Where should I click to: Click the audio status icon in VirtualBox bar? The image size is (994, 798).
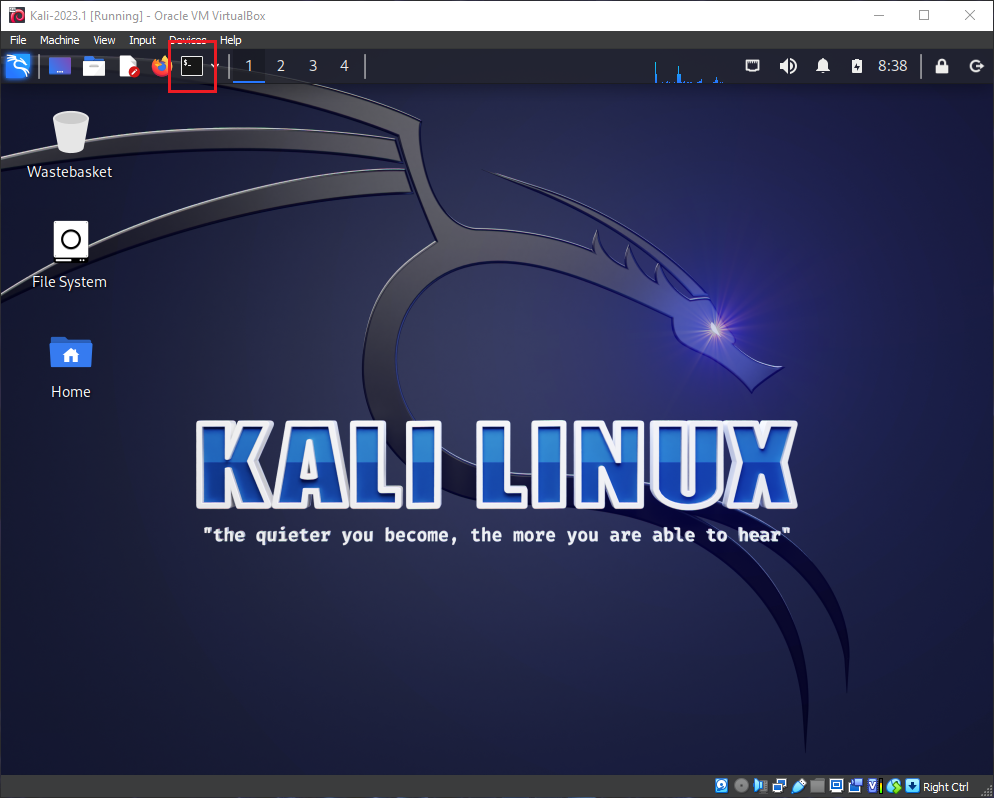pyautogui.click(x=760, y=786)
